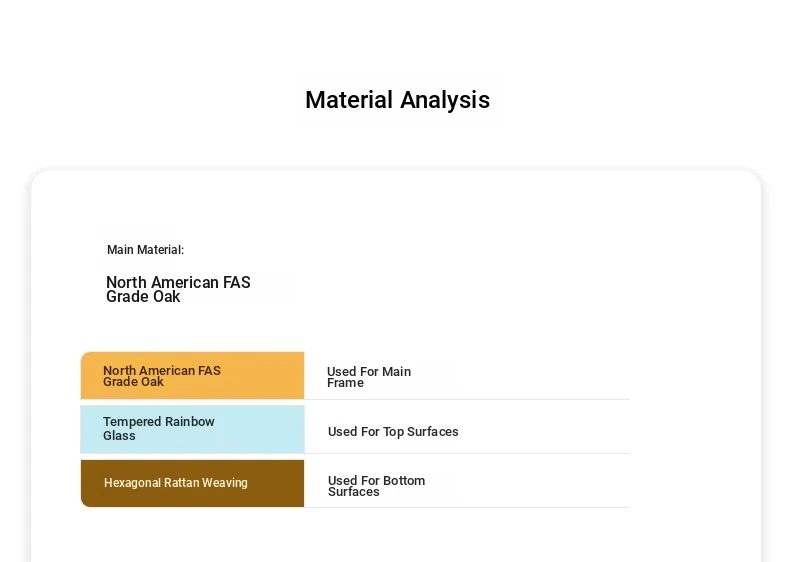Click the word Surfaces in the bottom row
790x562 pixels.
coord(354,492)
